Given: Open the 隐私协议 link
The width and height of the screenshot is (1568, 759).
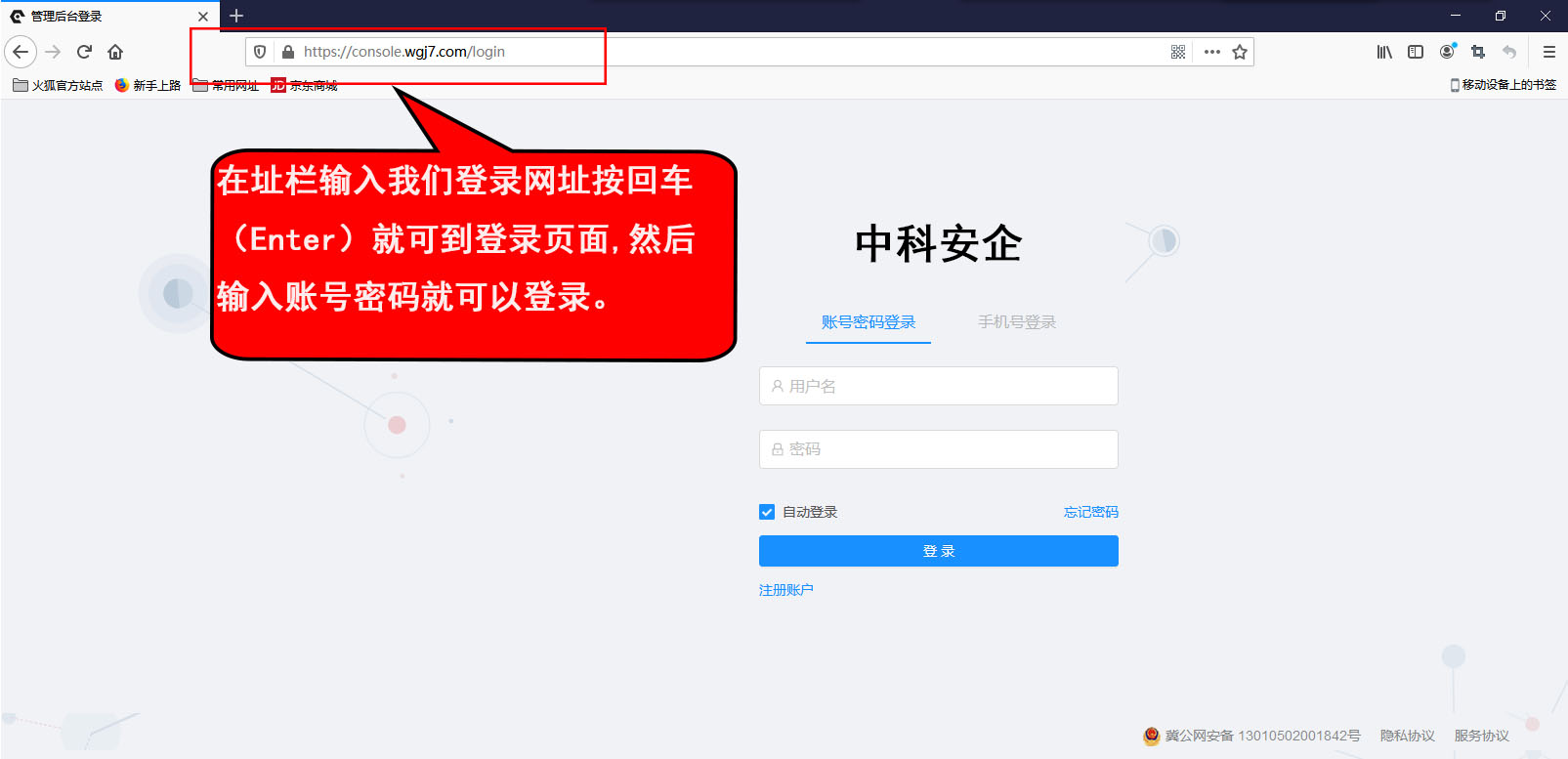Looking at the screenshot, I should point(1408,736).
